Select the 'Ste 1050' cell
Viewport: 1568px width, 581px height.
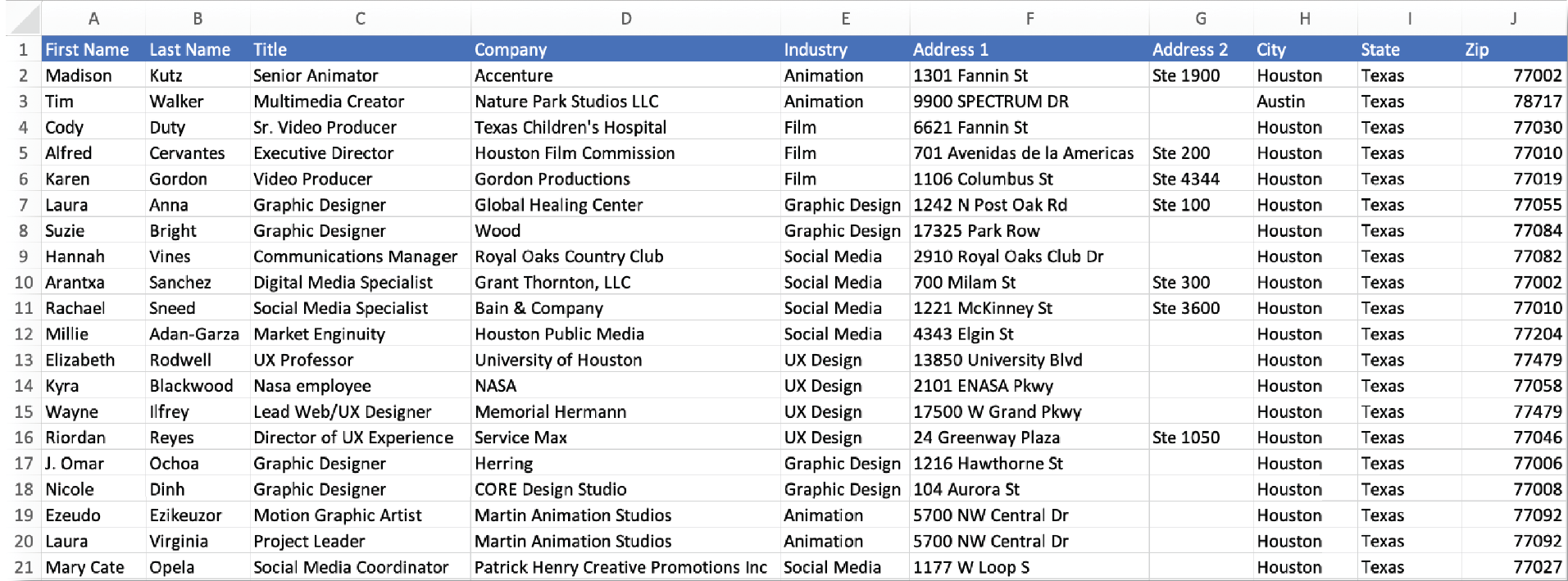1201,438
